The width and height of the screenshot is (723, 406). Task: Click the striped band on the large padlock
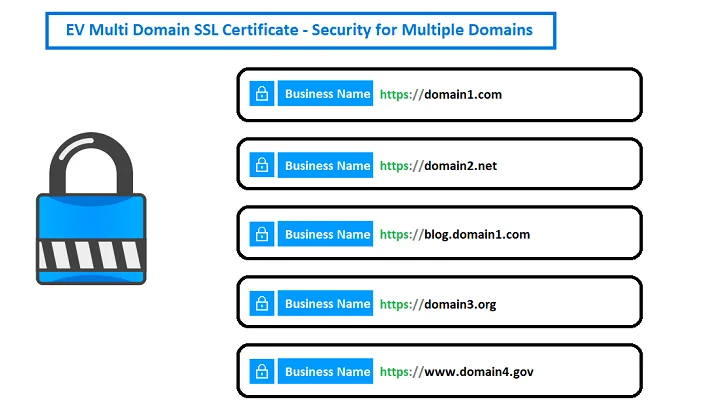tap(91, 252)
